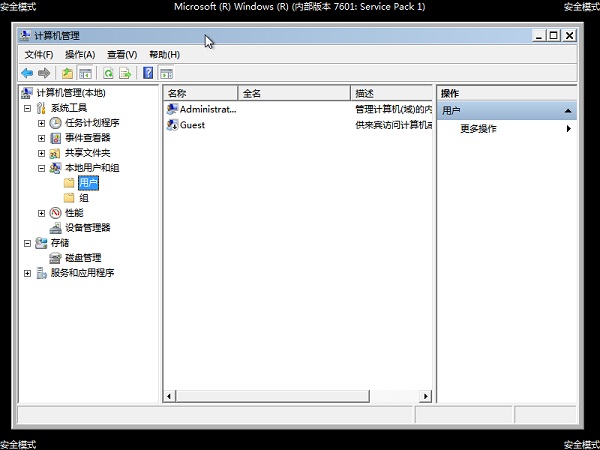
Task: Open 磁盘管理 under 存储
Action: [83, 258]
